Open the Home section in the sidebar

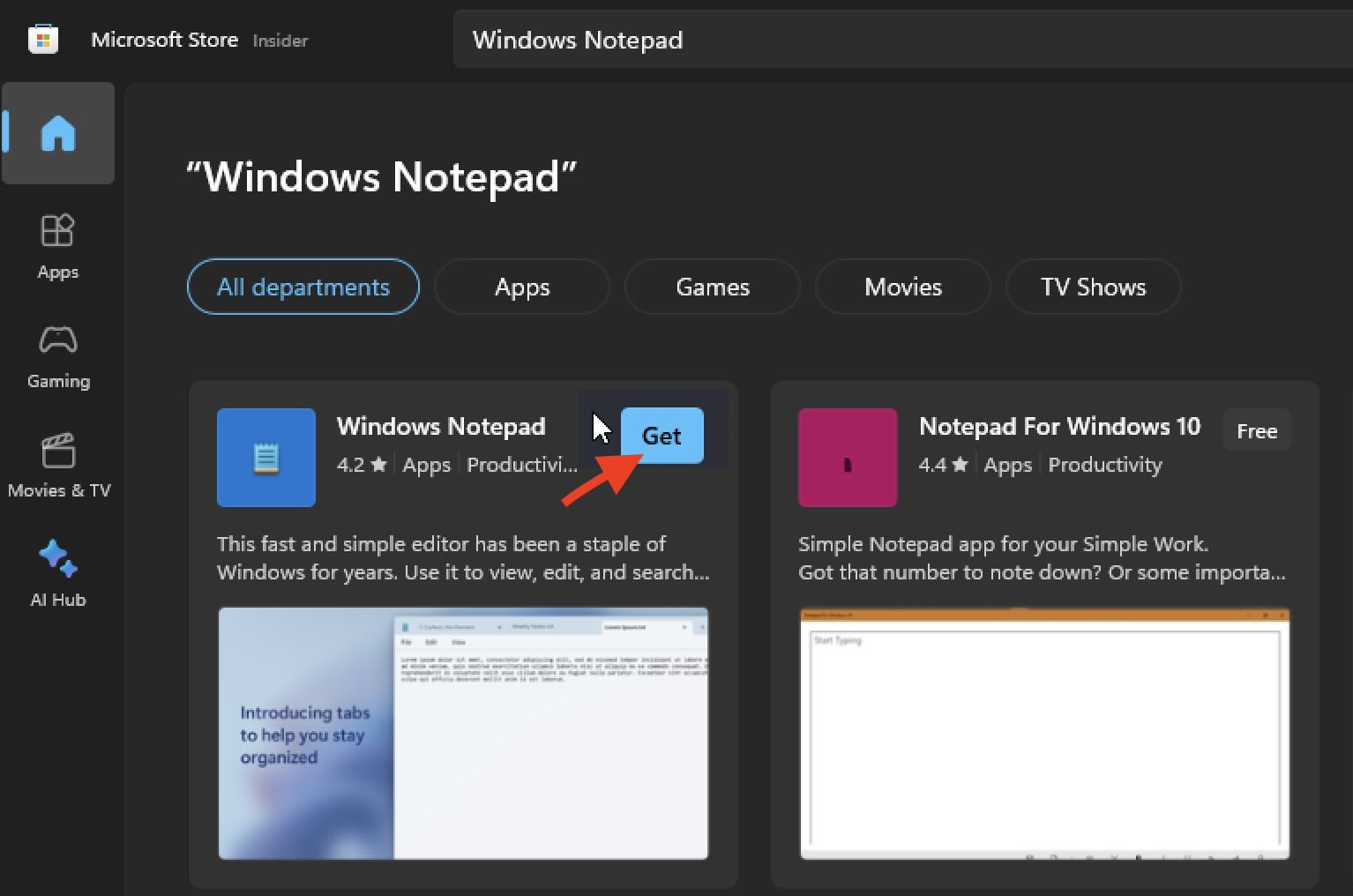[x=58, y=133]
